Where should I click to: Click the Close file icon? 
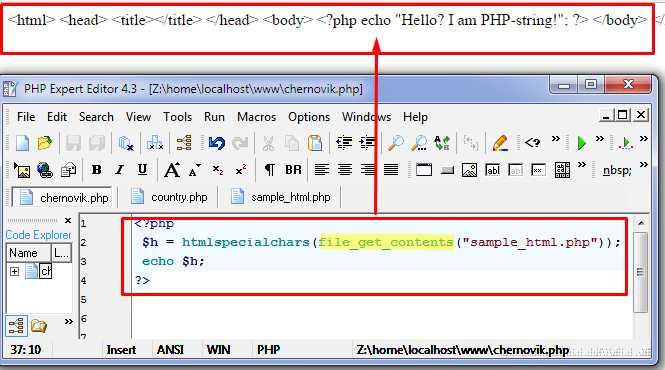point(126,143)
